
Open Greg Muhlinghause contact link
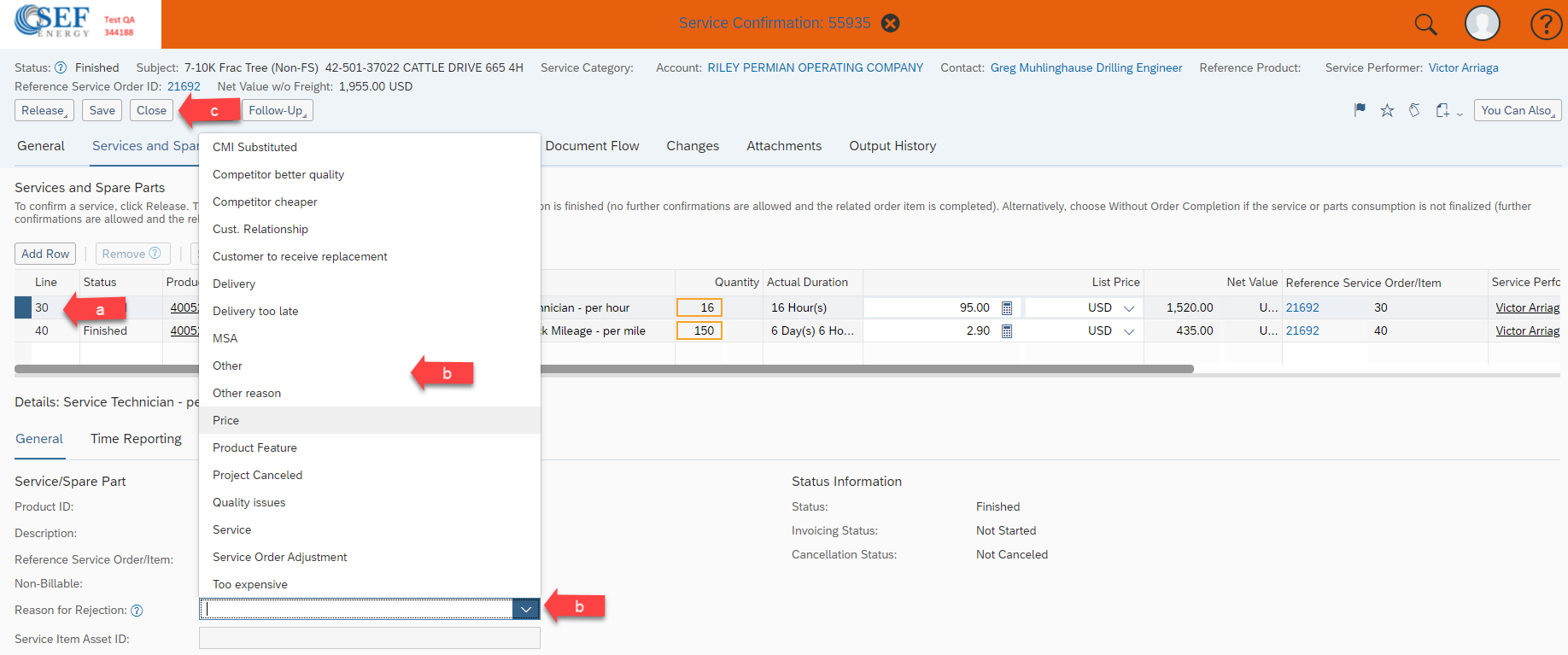tap(1086, 67)
